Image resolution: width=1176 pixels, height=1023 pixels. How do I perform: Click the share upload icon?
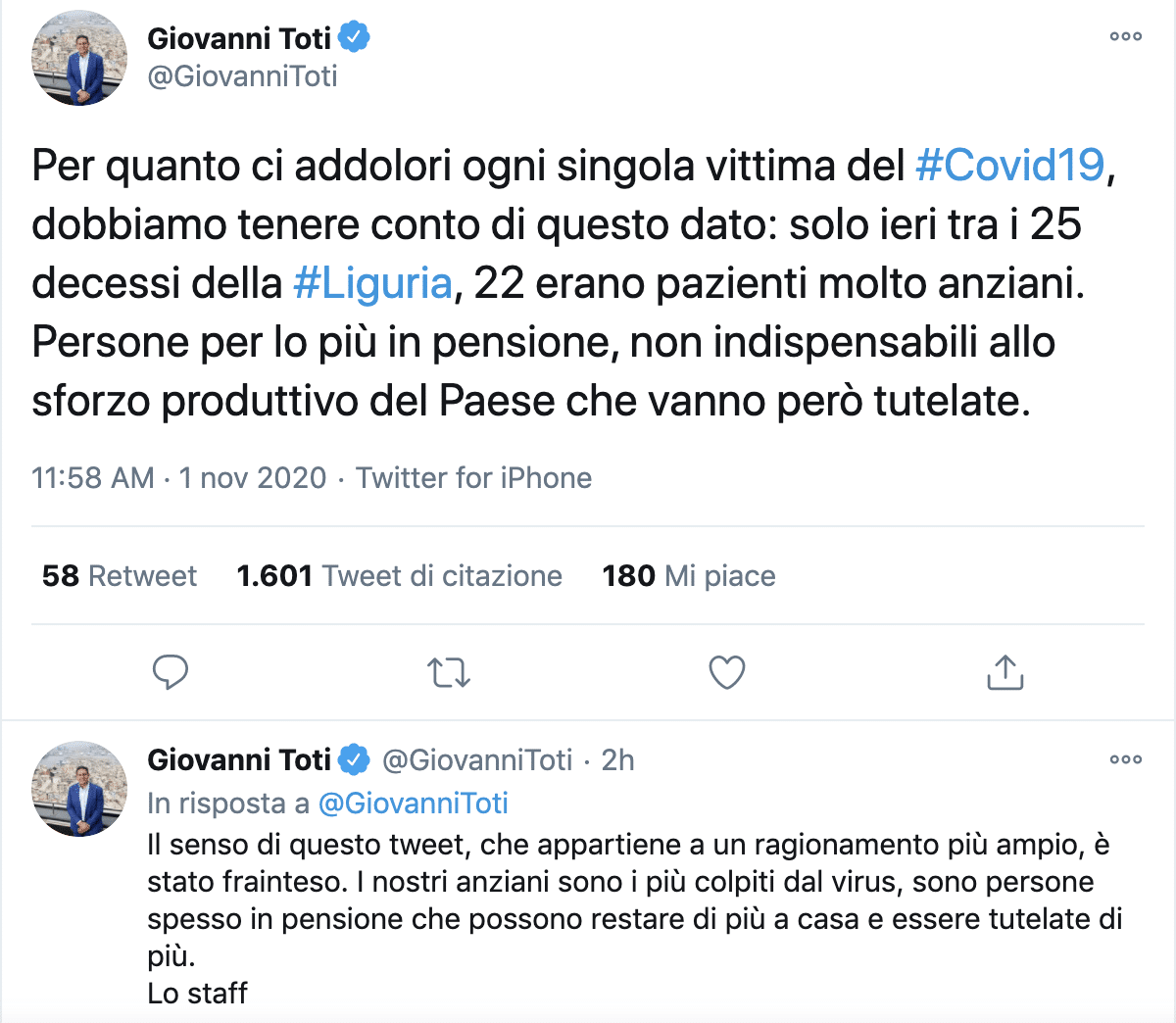pyautogui.click(x=1004, y=672)
